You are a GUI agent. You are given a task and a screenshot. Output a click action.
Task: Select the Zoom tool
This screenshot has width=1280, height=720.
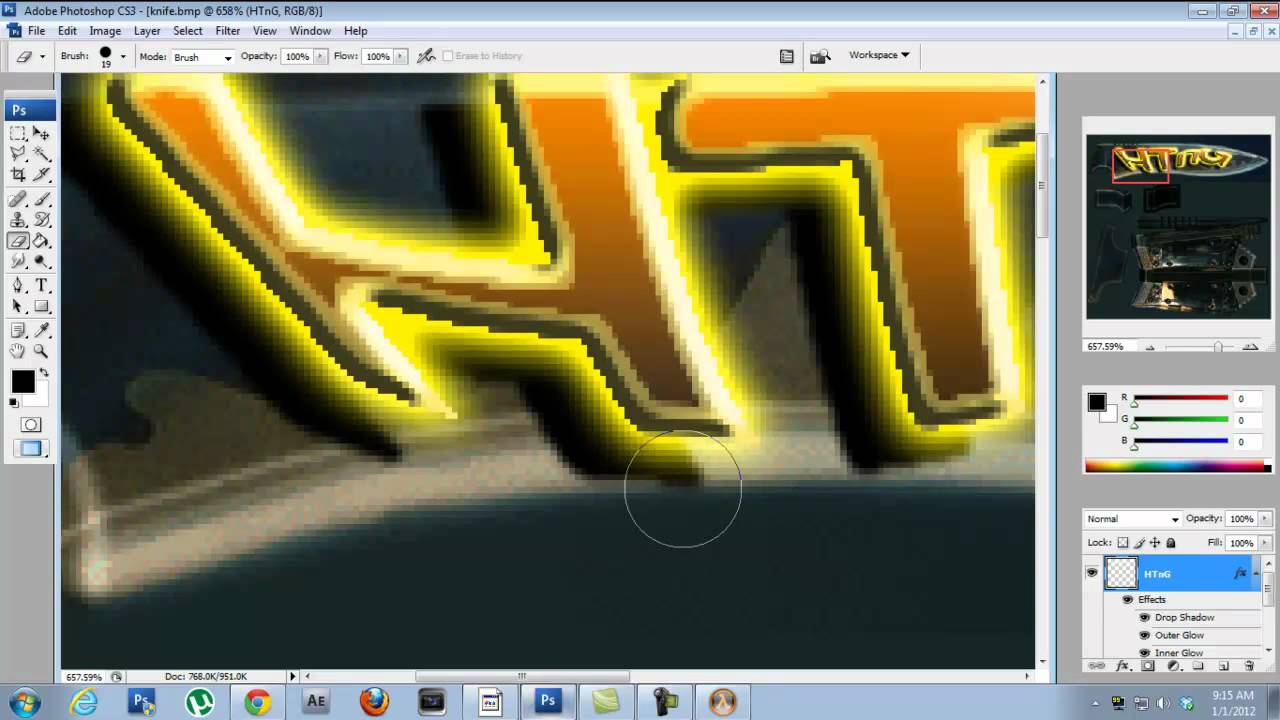pos(41,351)
